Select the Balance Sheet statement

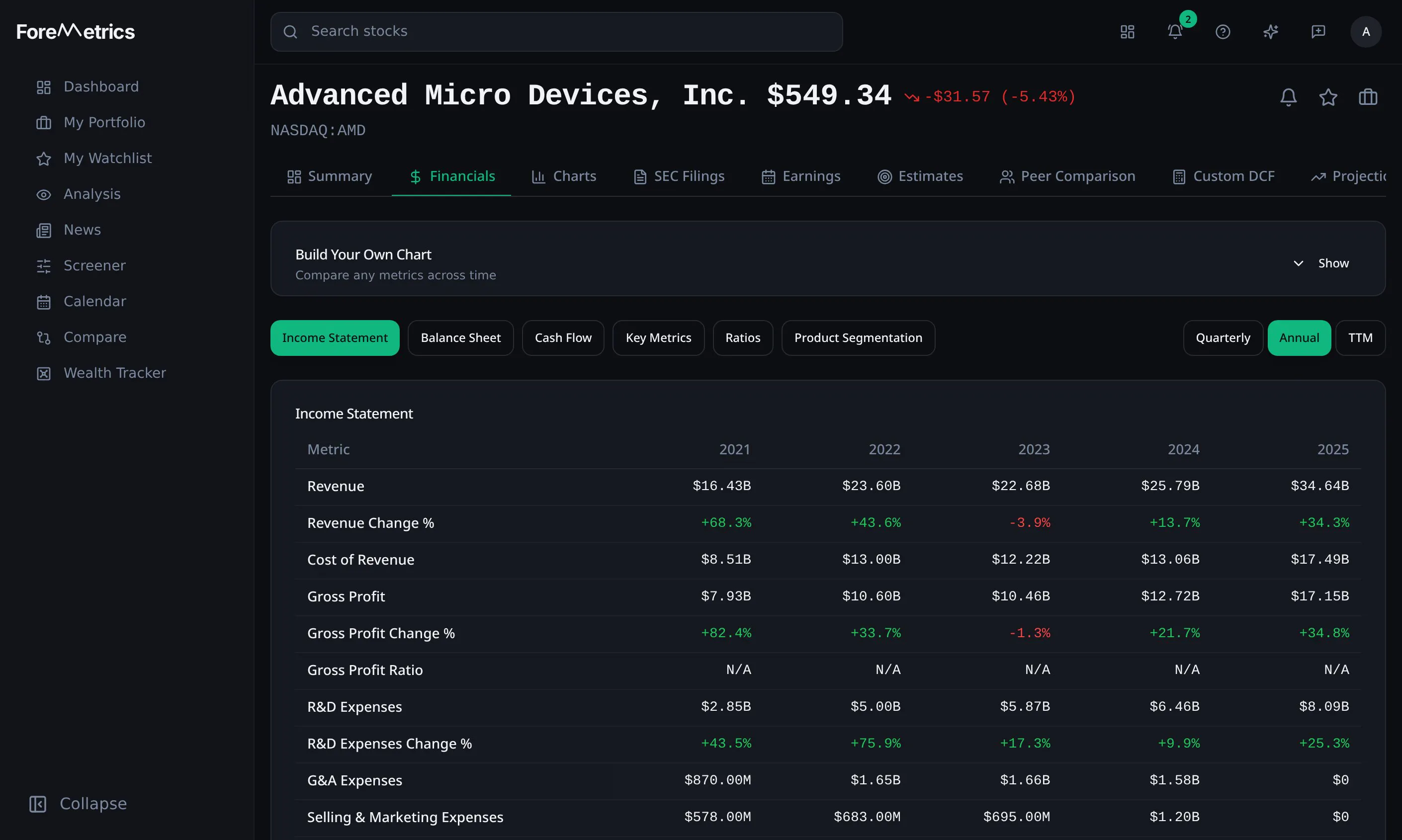pos(461,338)
